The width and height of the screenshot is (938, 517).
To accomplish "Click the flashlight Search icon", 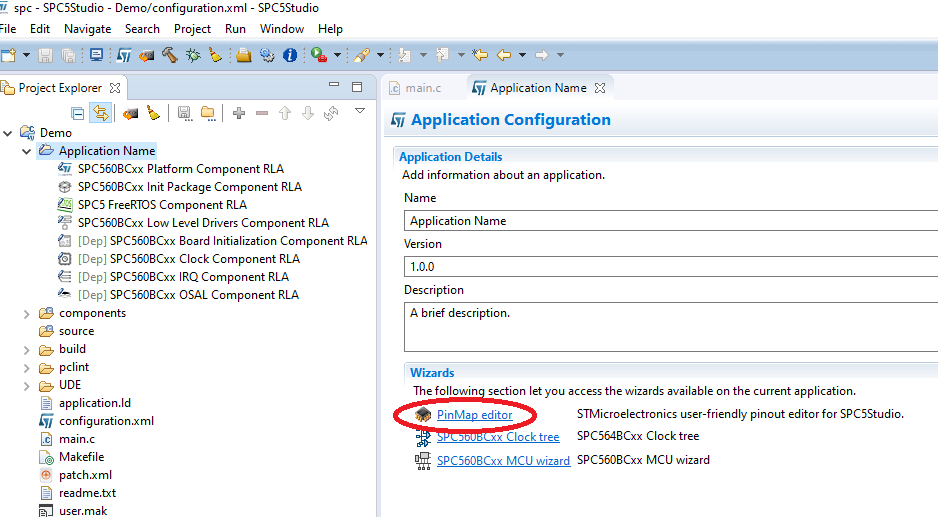I will tap(362, 55).
